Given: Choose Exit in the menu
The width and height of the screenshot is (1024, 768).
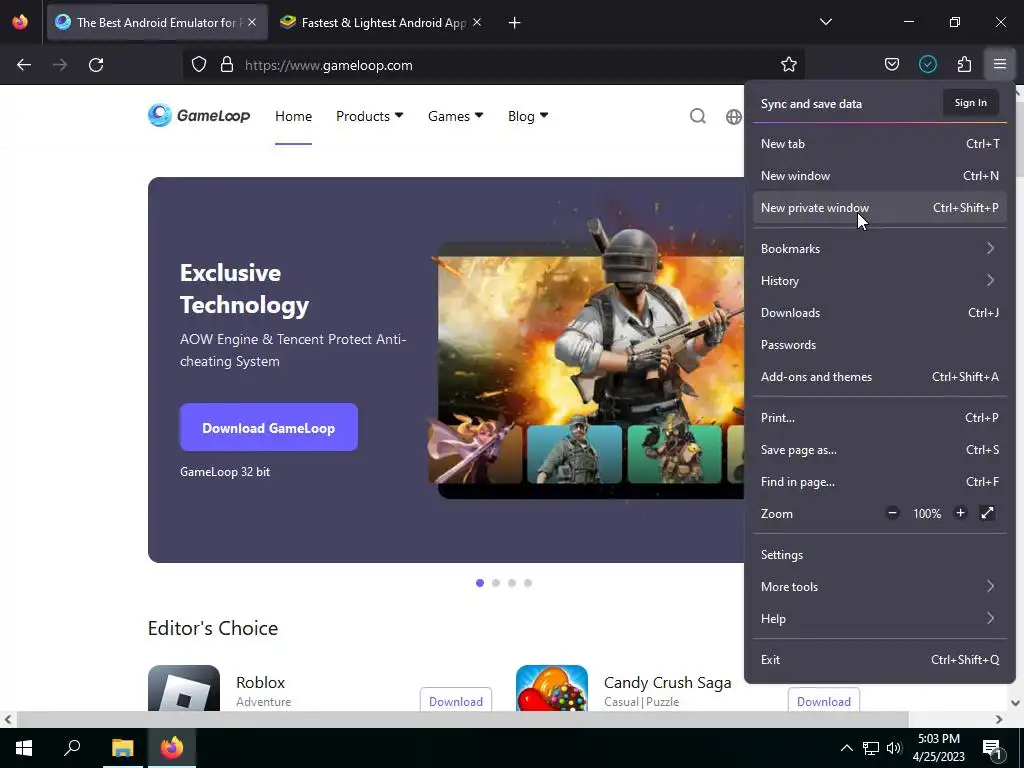Looking at the screenshot, I should (880, 660).
